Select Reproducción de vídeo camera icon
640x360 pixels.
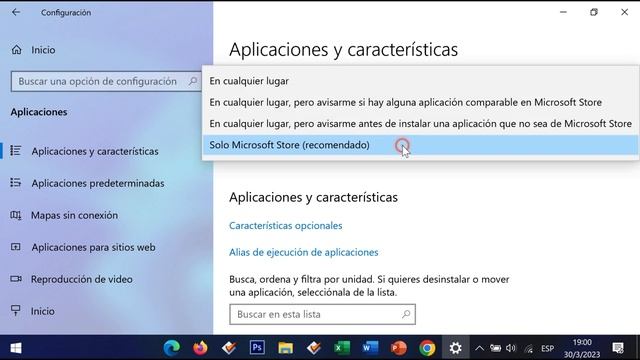(x=16, y=279)
